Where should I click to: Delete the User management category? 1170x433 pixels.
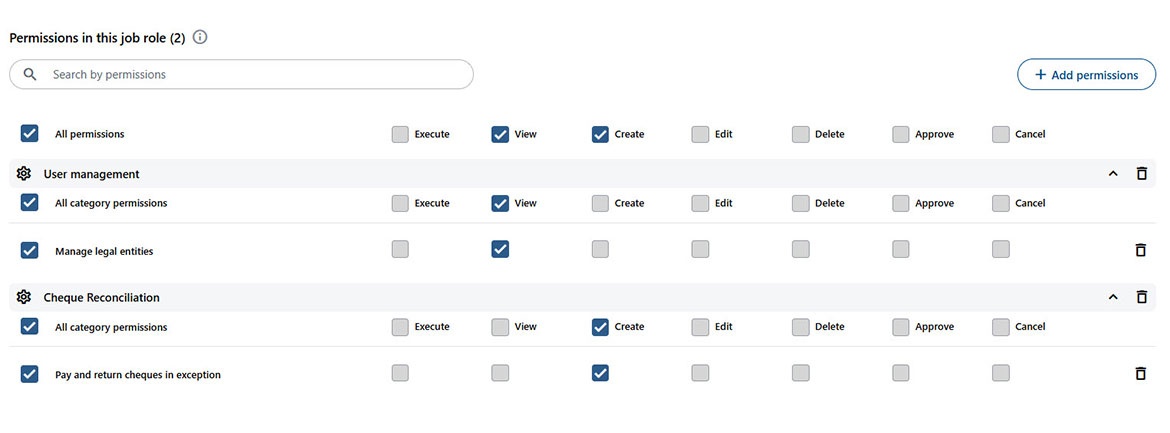coord(1141,174)
